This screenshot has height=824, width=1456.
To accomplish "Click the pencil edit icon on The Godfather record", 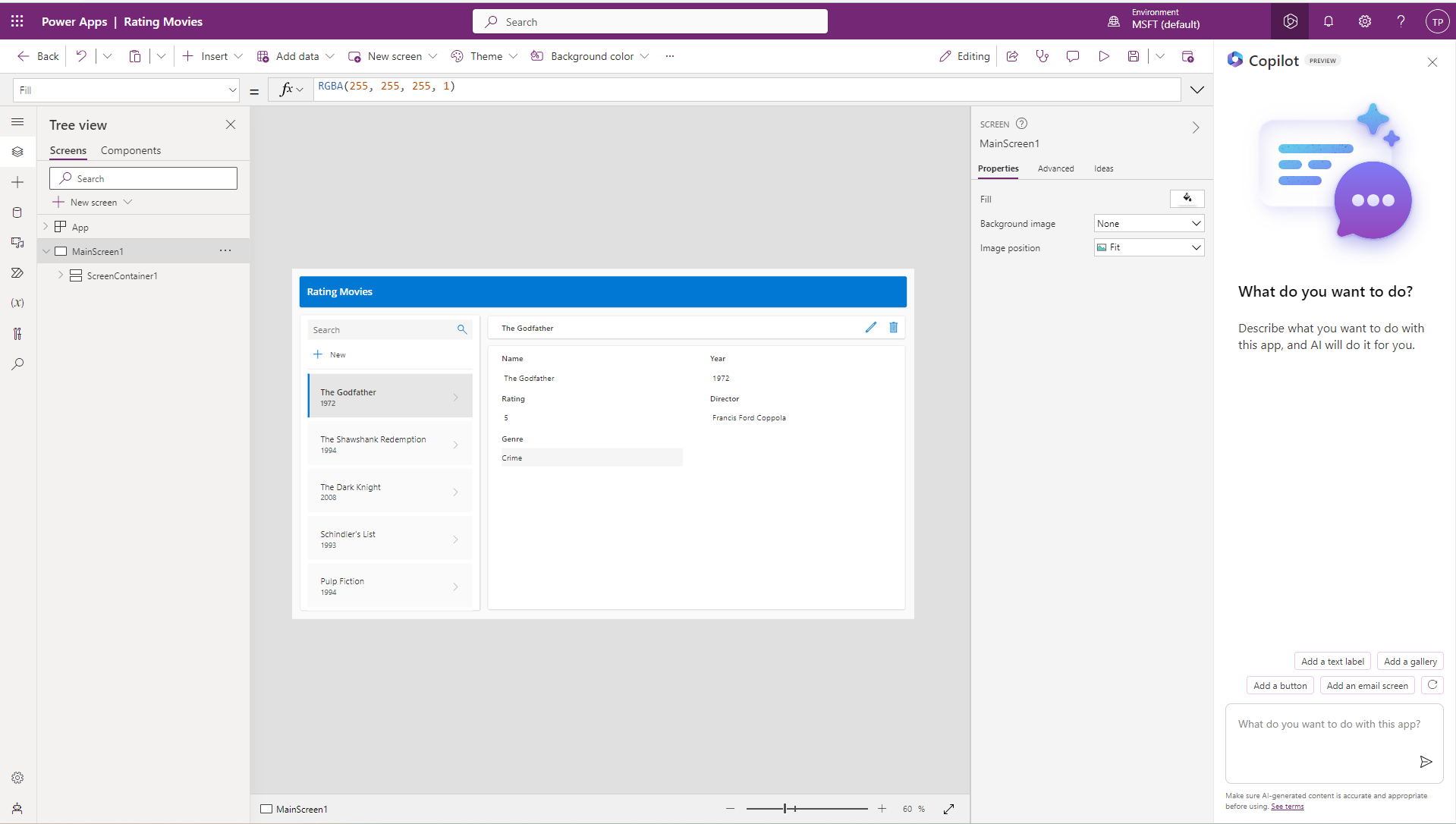I will (x=870, y=327).
